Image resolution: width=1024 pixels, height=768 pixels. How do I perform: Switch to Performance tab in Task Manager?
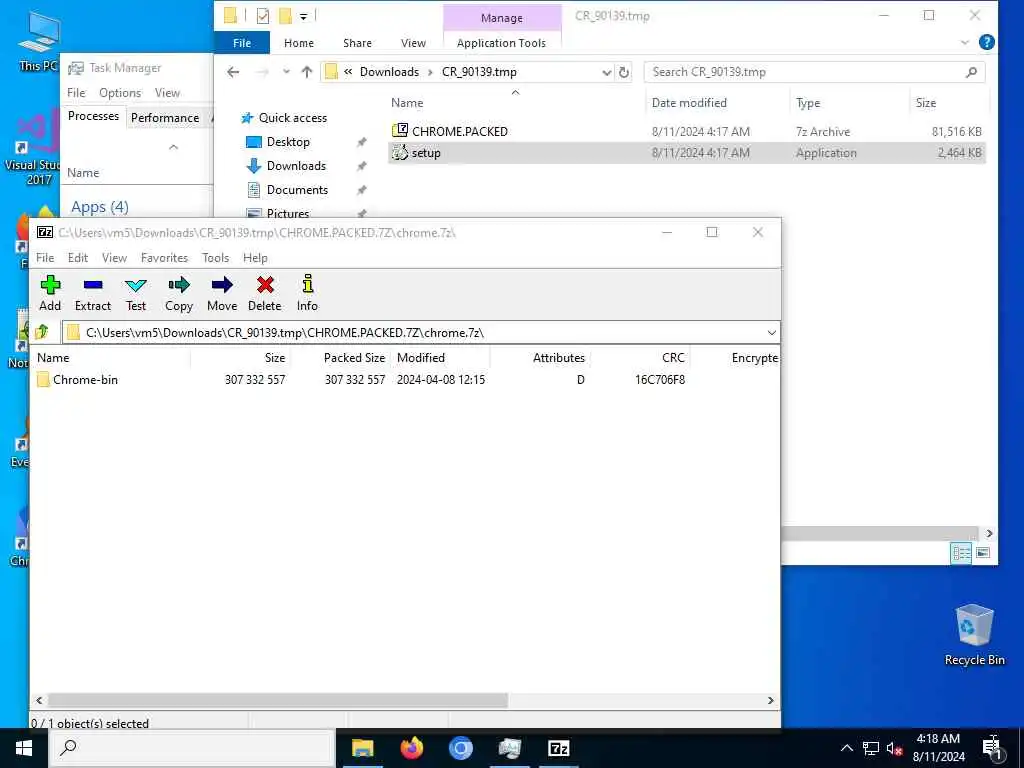point(165,118)
